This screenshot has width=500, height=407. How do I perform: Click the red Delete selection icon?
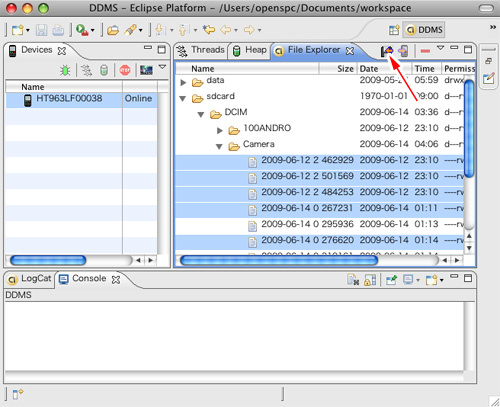coord(425,51)
